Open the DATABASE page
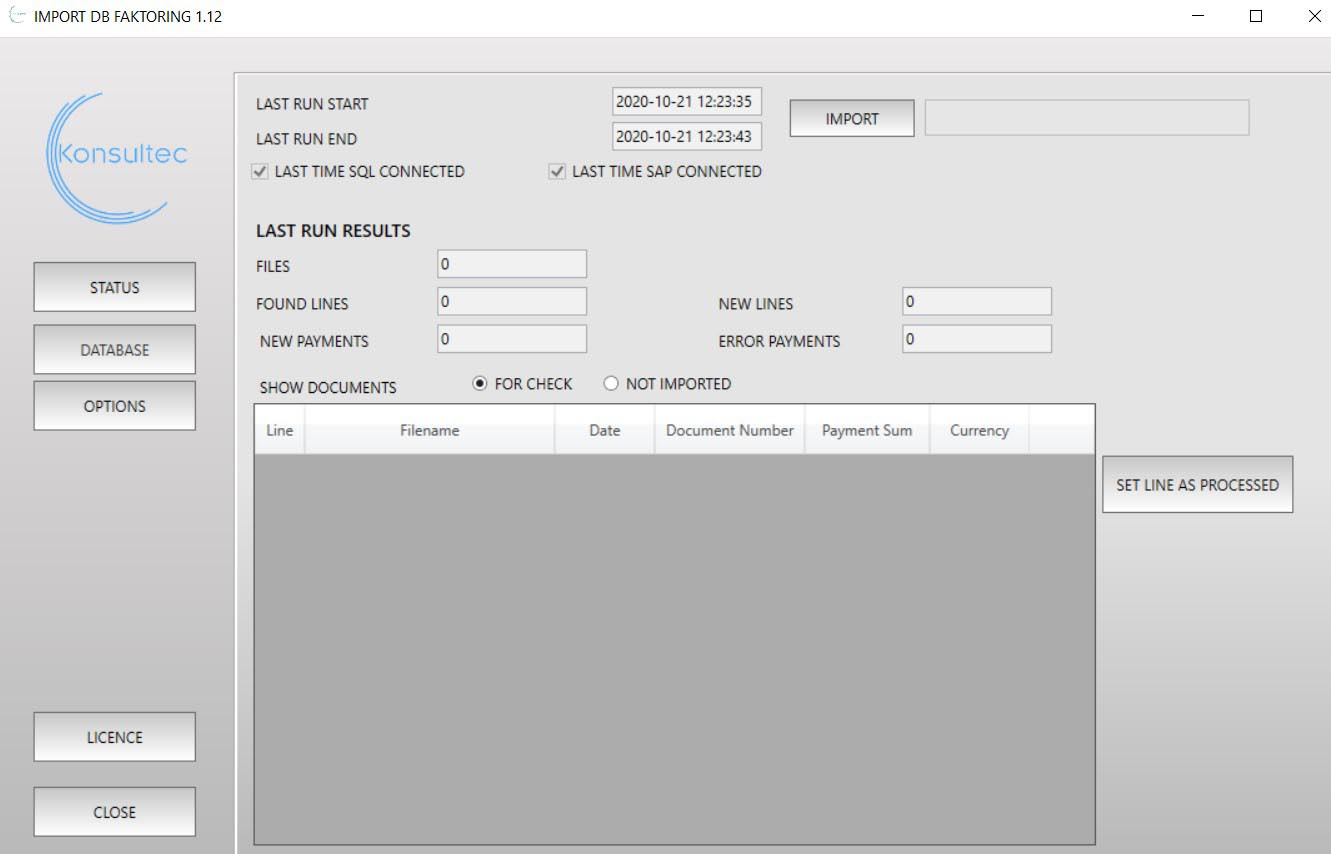This screenshot has height=854, width=1331. pos(115,350)
